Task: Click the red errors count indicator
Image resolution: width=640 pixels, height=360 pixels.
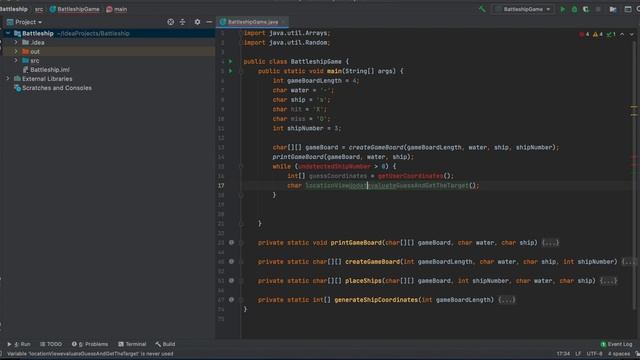Action: [x=584, y=34]
